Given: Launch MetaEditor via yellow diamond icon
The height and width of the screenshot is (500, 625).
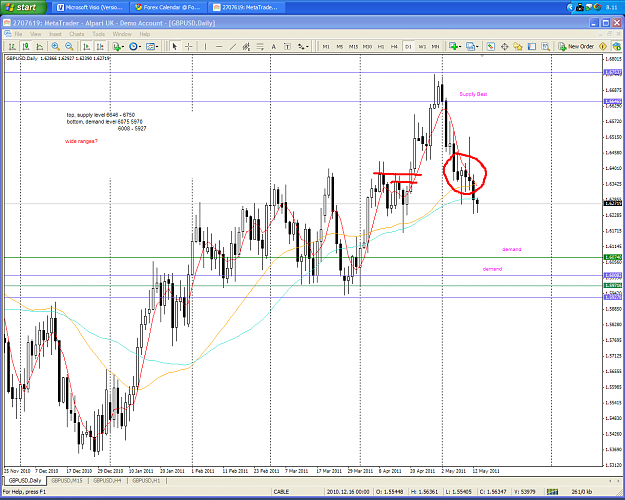Looking at the screenshot, I should tap(603, 47).
